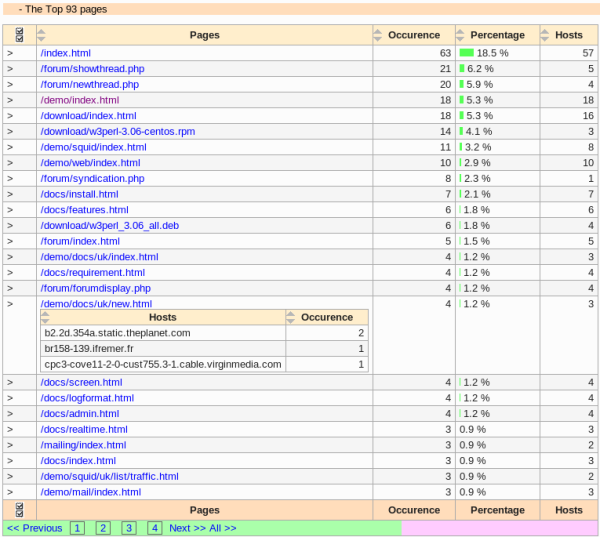Open the /demo/docs/uk/new.html link
Screen dimensions: 600x537
click(x=96, y=304)
